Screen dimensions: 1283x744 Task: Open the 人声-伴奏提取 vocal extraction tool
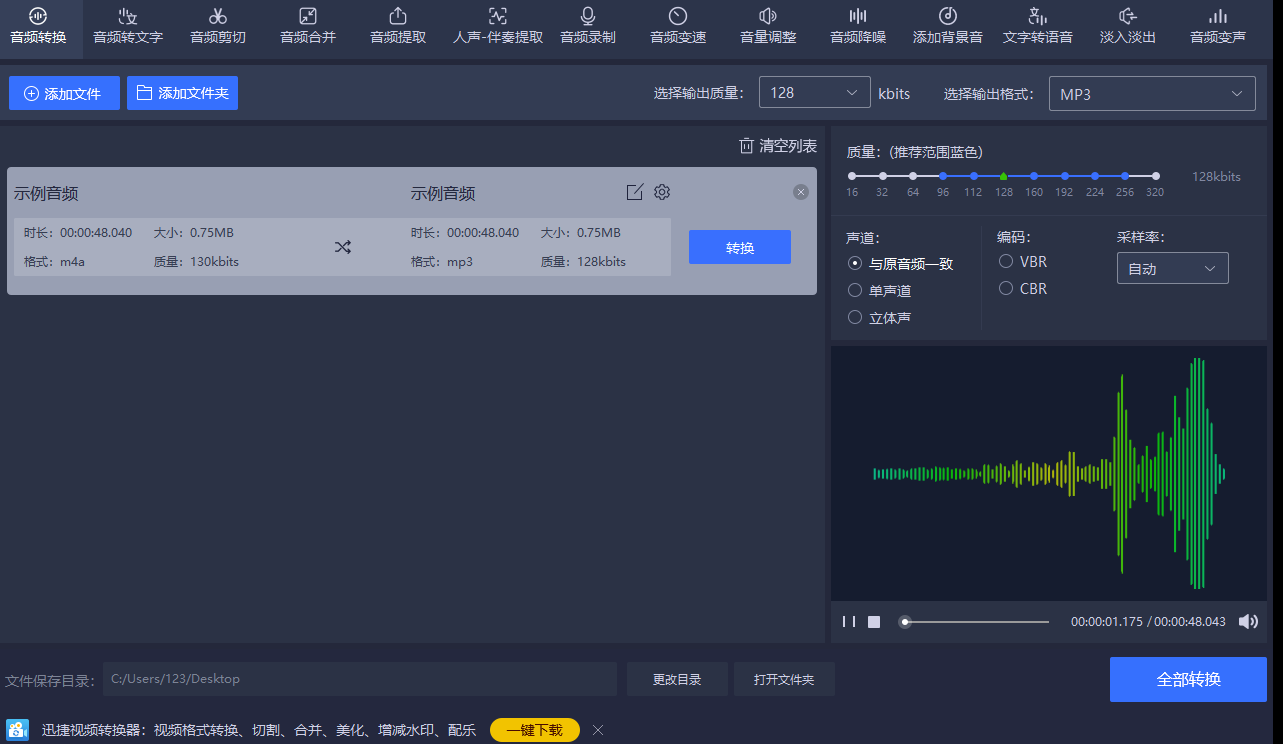point(498,26)
